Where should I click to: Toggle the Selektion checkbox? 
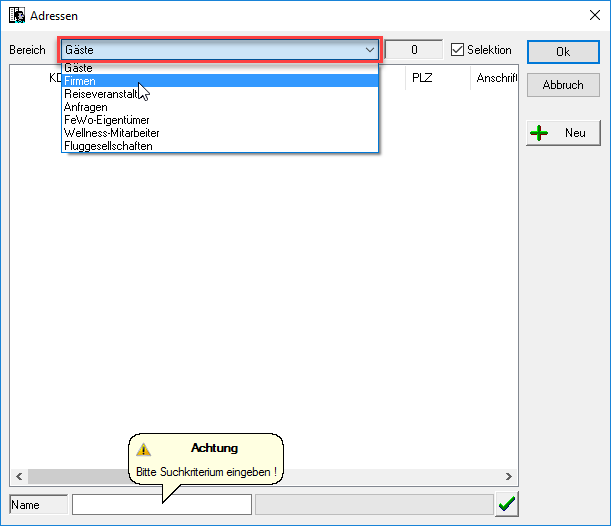[x=457, y=50]
